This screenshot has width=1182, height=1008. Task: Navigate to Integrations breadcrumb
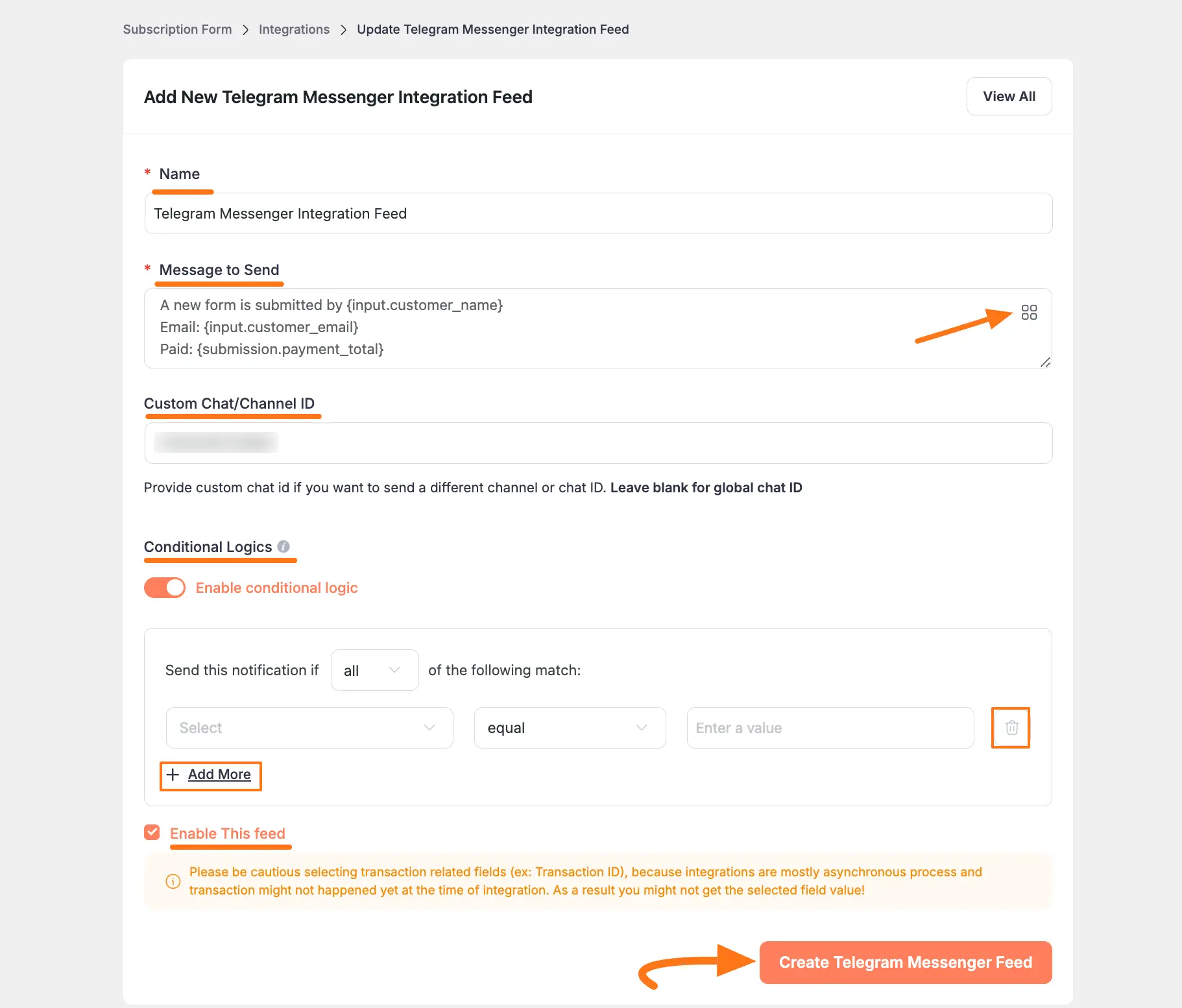click(294, 29)
